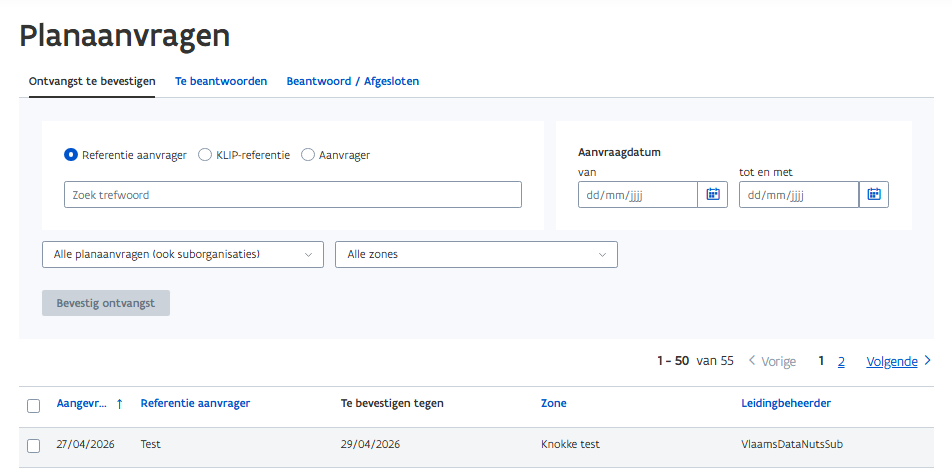Click the '29/04/2026' confirm-by date cell
Image resolution: width=952 pixels, height=472 pixels.
click(x=370, y=444)
